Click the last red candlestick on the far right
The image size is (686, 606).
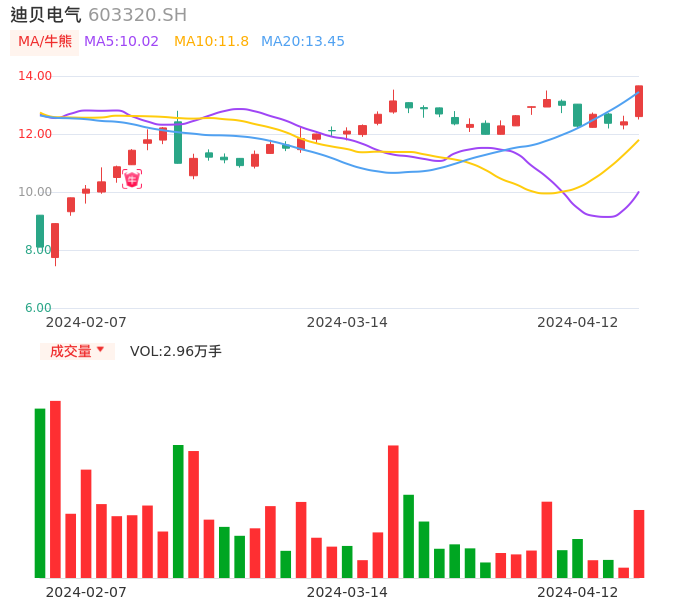click(x=639, y=102)
